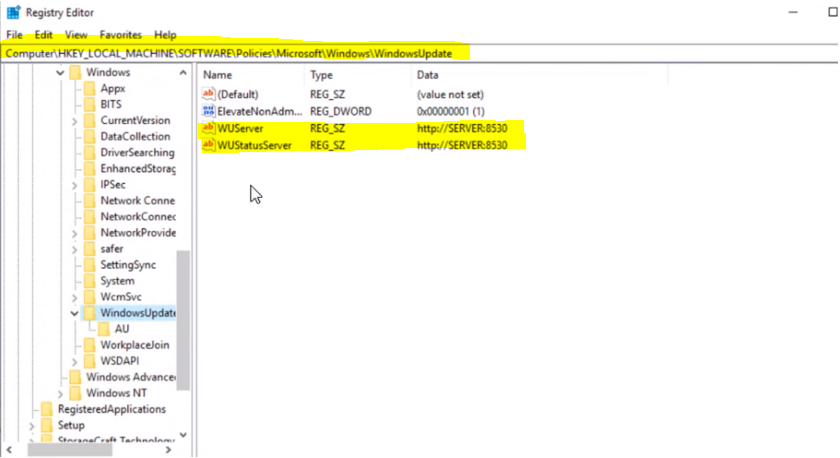840x458 pixels.
Task: Expand the Windows NT key
Action: 60,394
